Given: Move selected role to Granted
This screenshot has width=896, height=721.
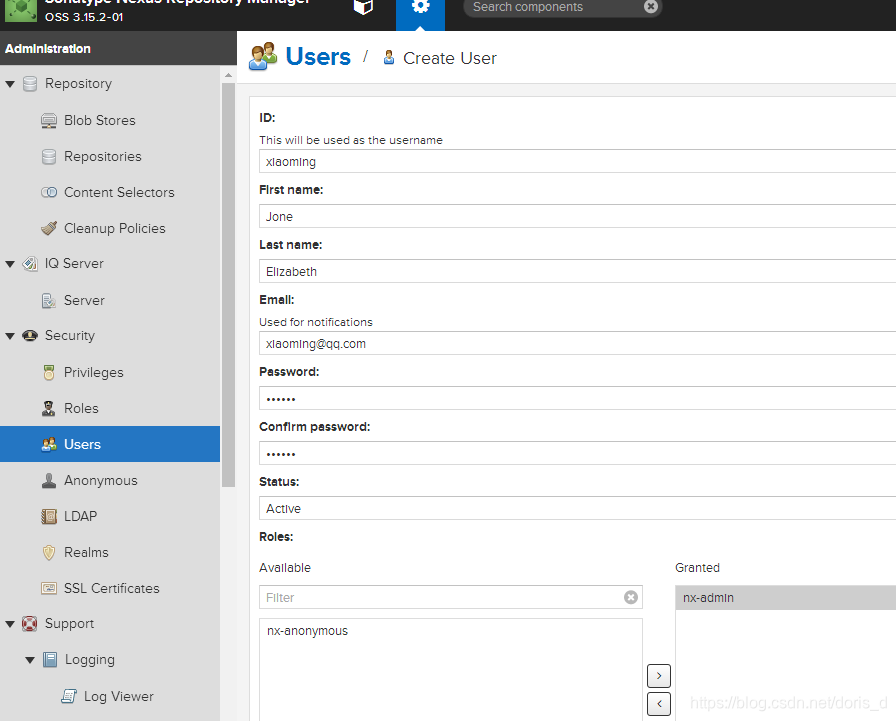Looking at the screenshot, I should 659,676.
